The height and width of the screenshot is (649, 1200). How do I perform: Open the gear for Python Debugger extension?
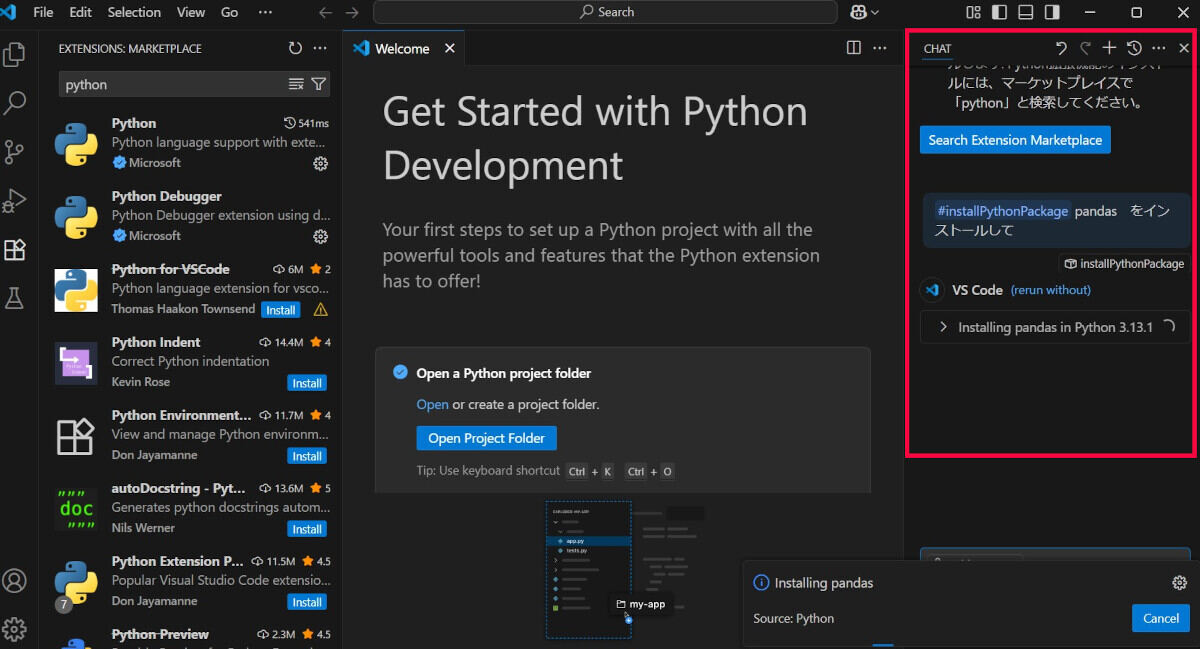pos(321,236)
